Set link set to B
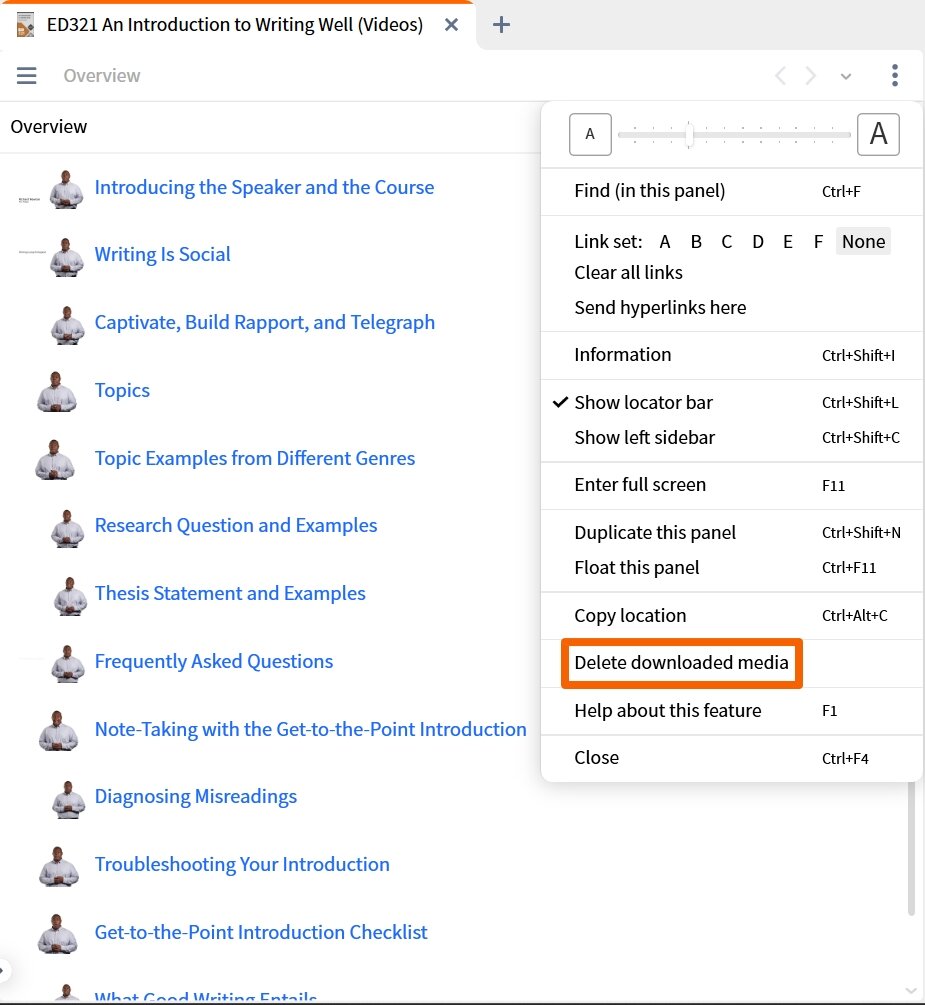This screenshot has width=925, height=1005. [x=696, y=242]
